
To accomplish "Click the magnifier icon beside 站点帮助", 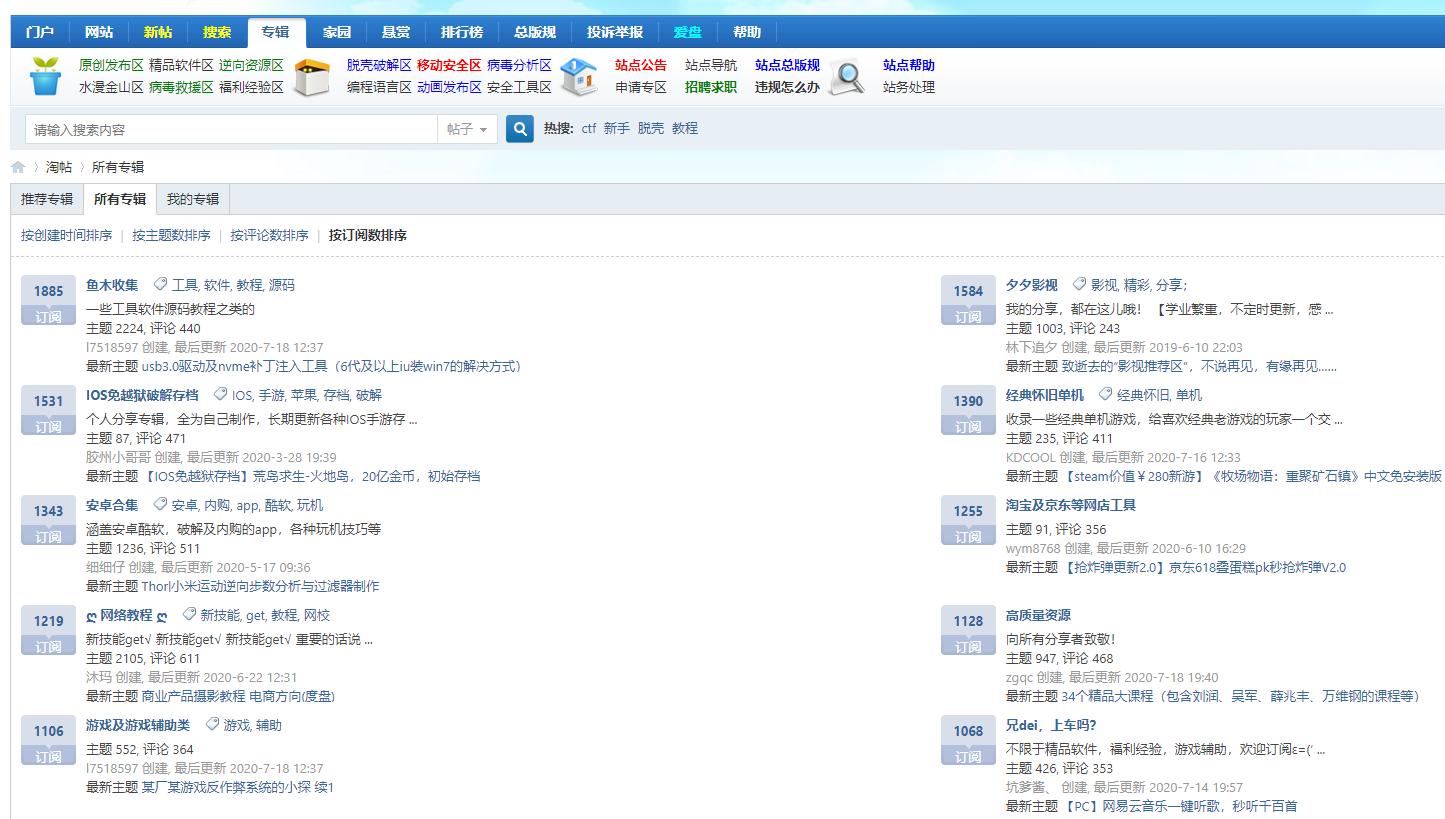I will (848, 76).
